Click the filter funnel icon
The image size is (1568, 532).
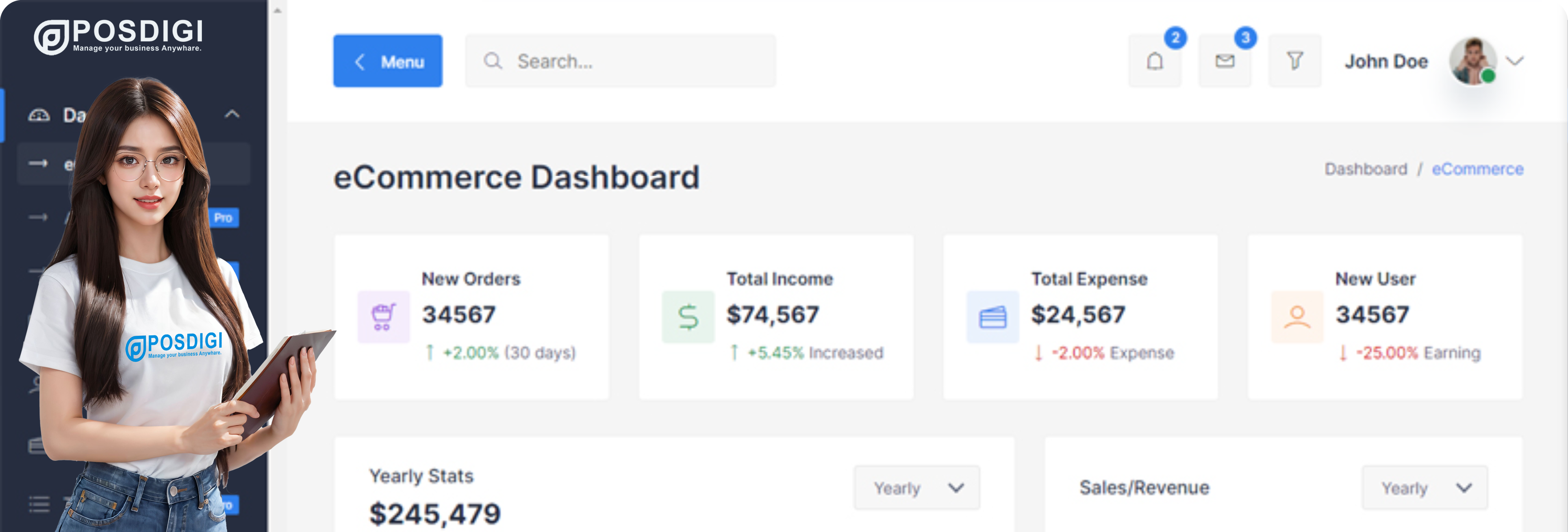[x=1295, y=61]
